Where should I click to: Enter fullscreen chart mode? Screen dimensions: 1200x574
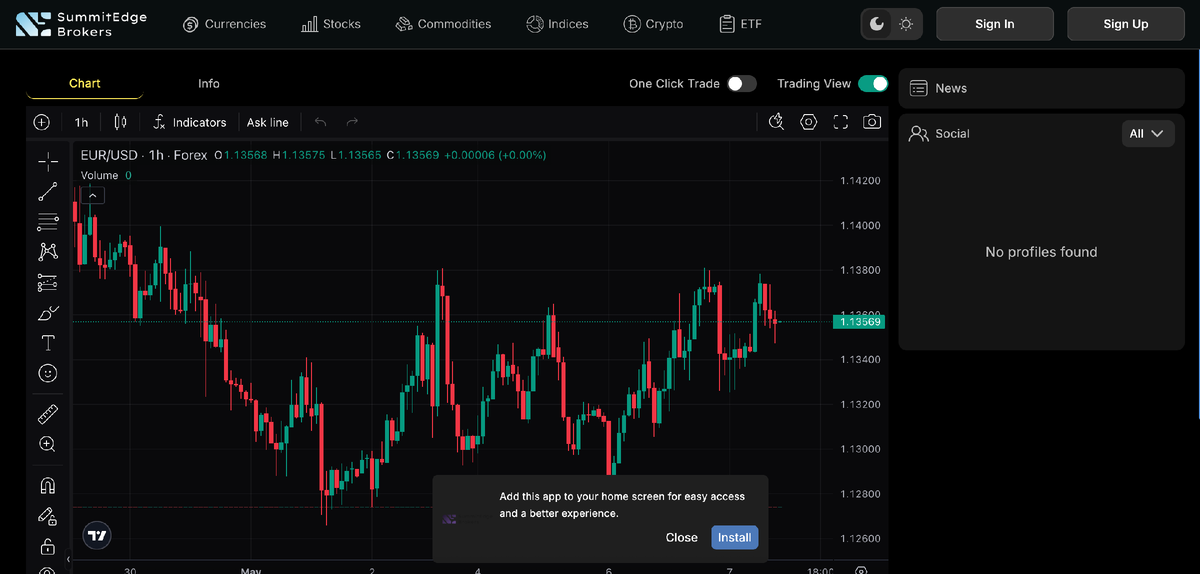pos(841,122)
